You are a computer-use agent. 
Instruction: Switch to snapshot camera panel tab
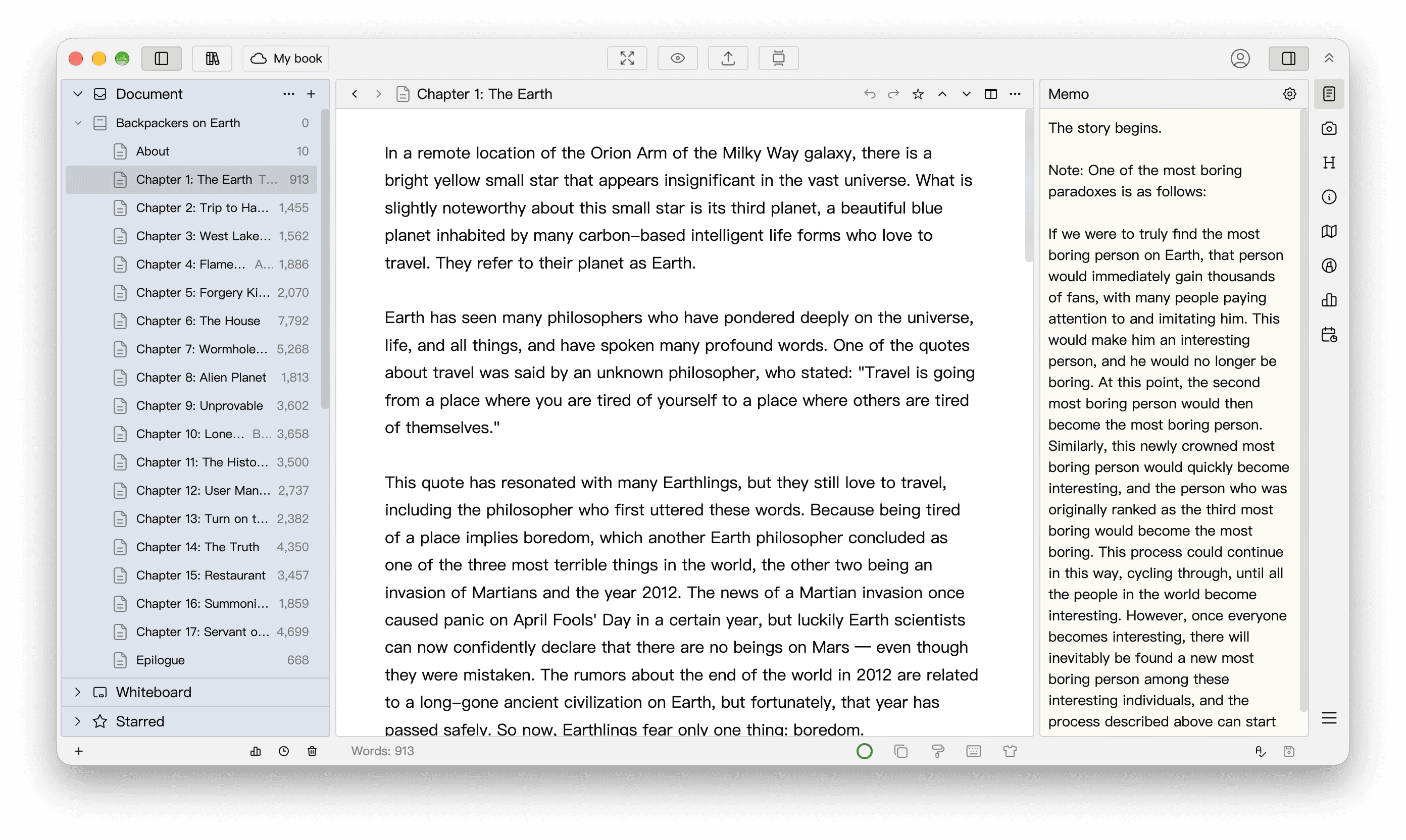coord(1328,129)
